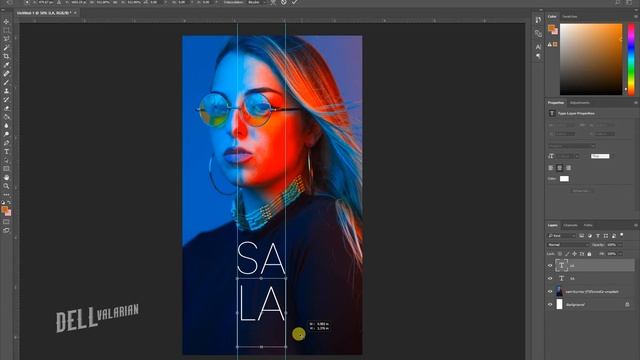Click the out-of-gamut warning icon

pyautogui.click(x=550, y=44)
